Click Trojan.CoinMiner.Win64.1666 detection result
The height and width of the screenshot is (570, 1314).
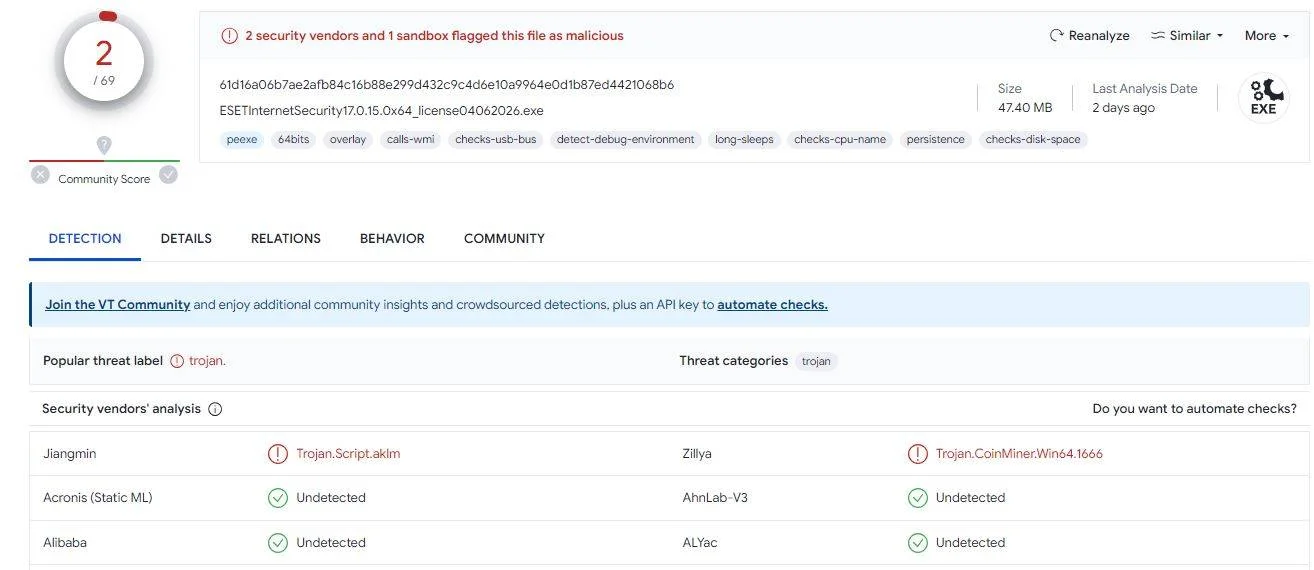(1019, 453)
